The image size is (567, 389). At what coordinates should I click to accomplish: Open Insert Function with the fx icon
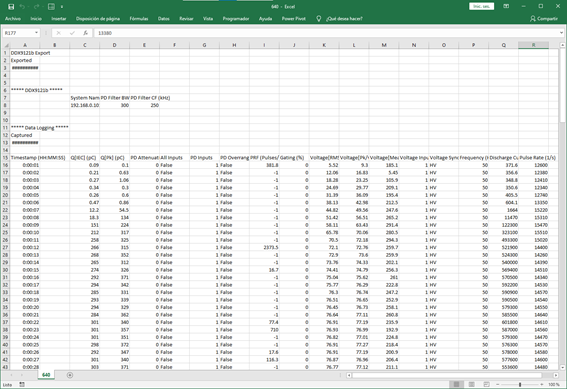85,33
